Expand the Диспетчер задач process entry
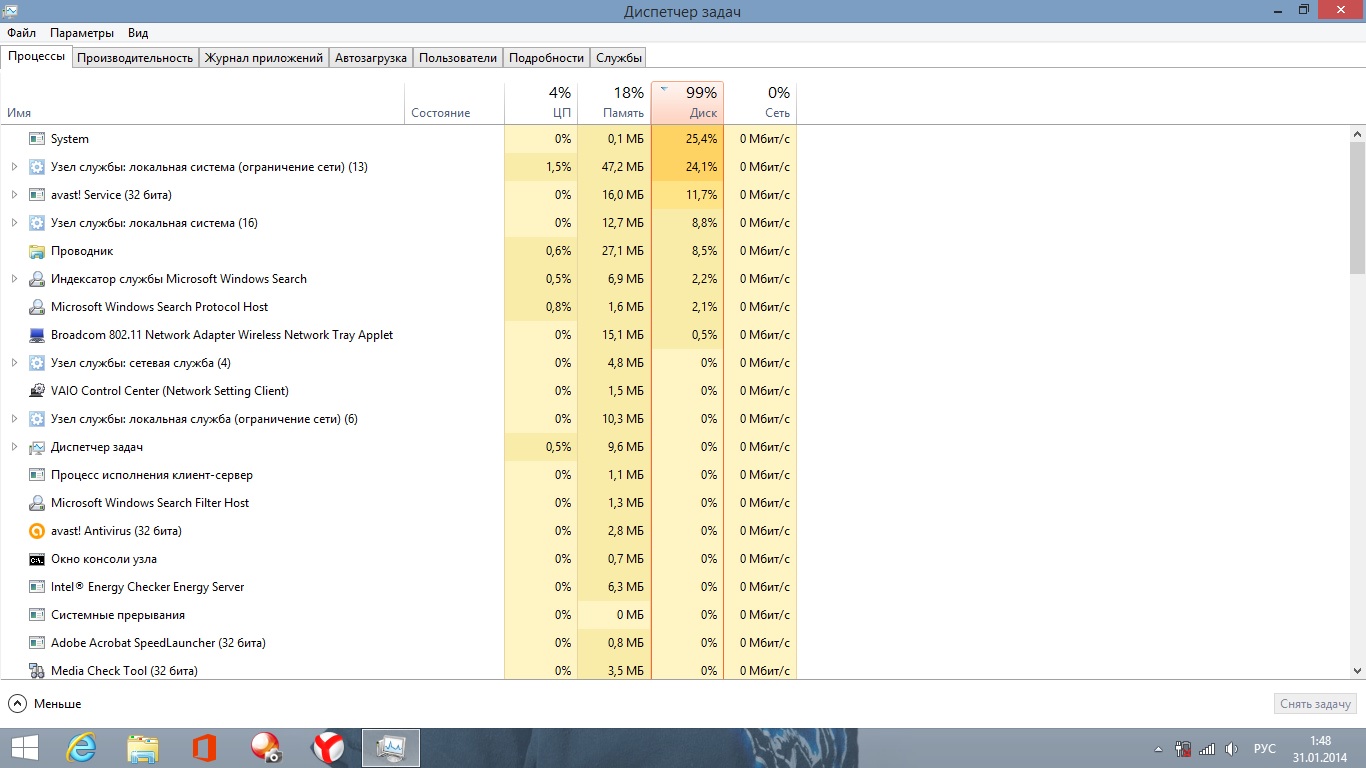1366x768 pixels. tap(14, 447)
